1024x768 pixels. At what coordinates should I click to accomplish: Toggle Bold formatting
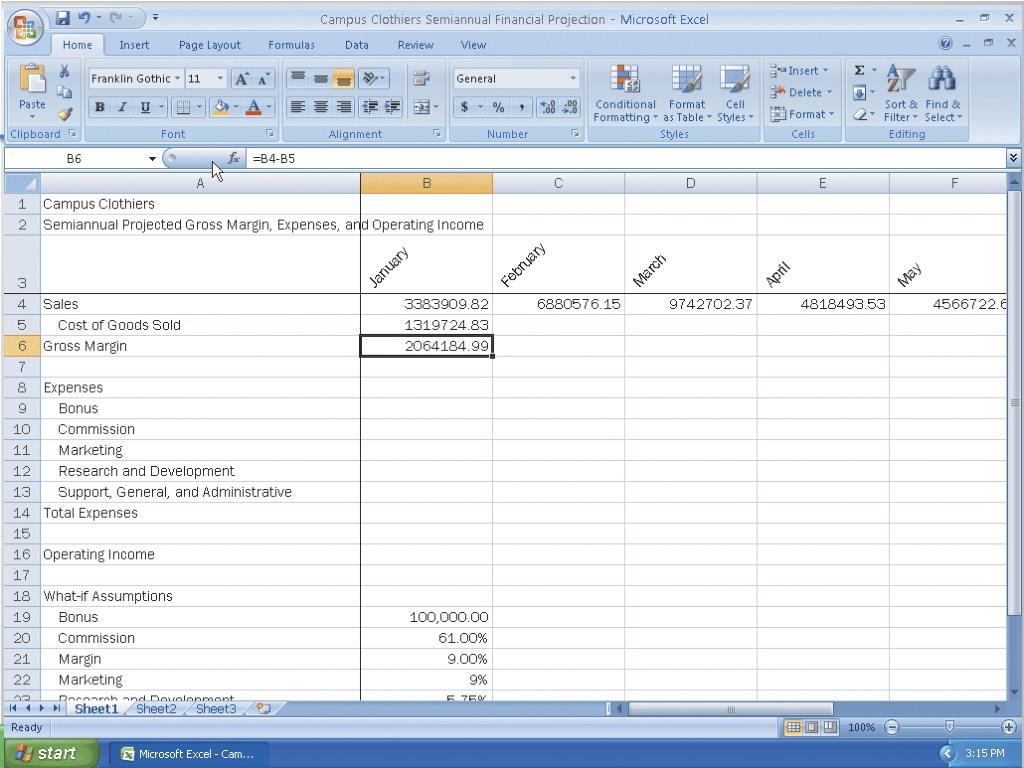point(99,107)
